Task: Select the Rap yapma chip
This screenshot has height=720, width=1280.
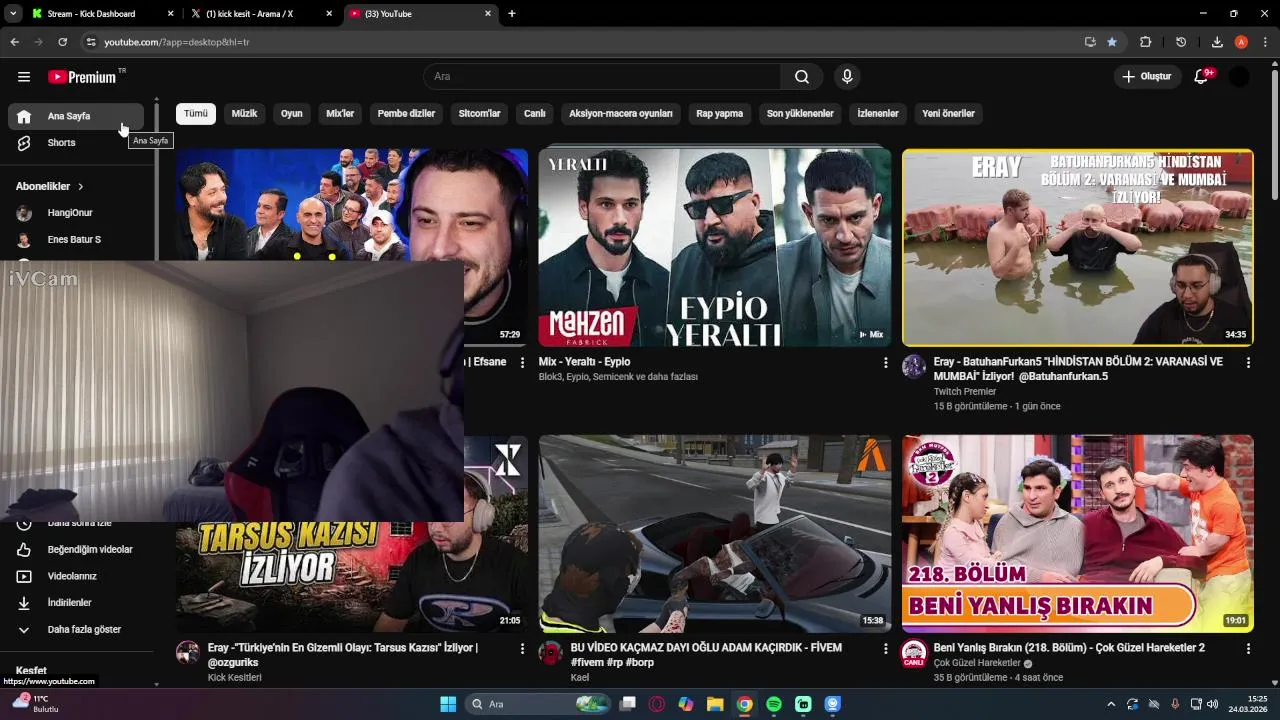Action: [x=720, y=114]
